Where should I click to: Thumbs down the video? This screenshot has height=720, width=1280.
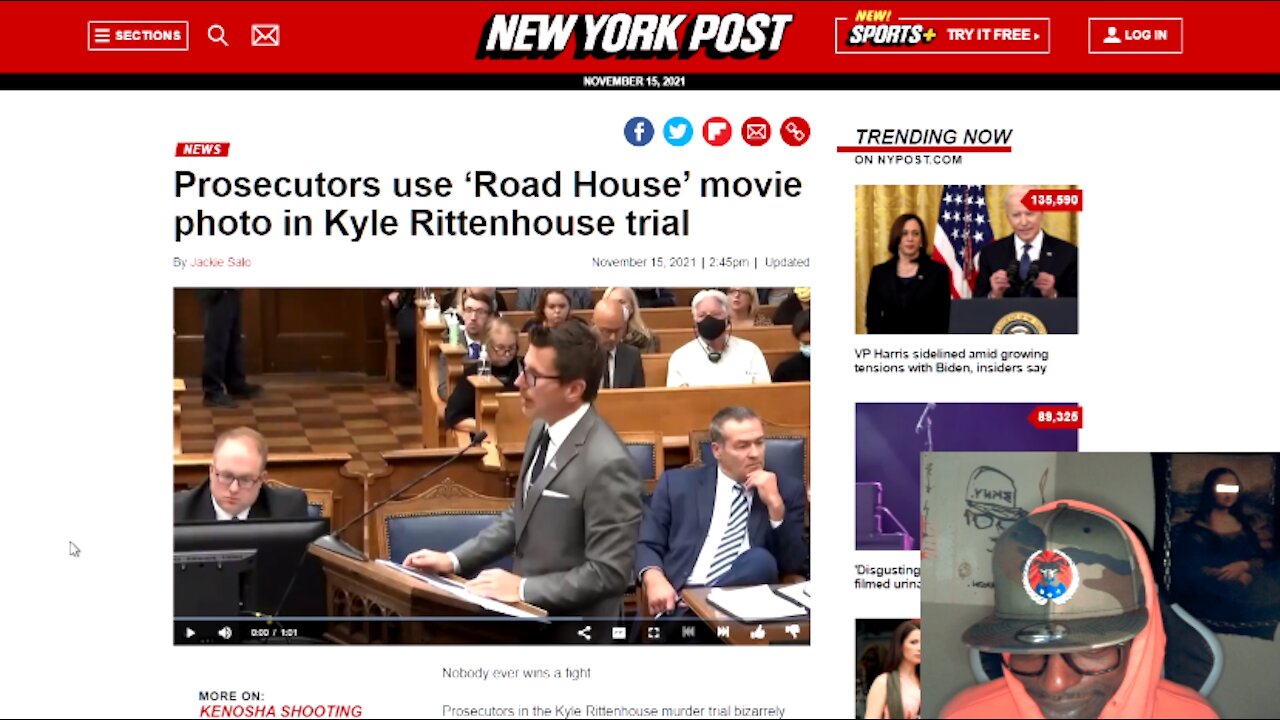tap(792, 632)
